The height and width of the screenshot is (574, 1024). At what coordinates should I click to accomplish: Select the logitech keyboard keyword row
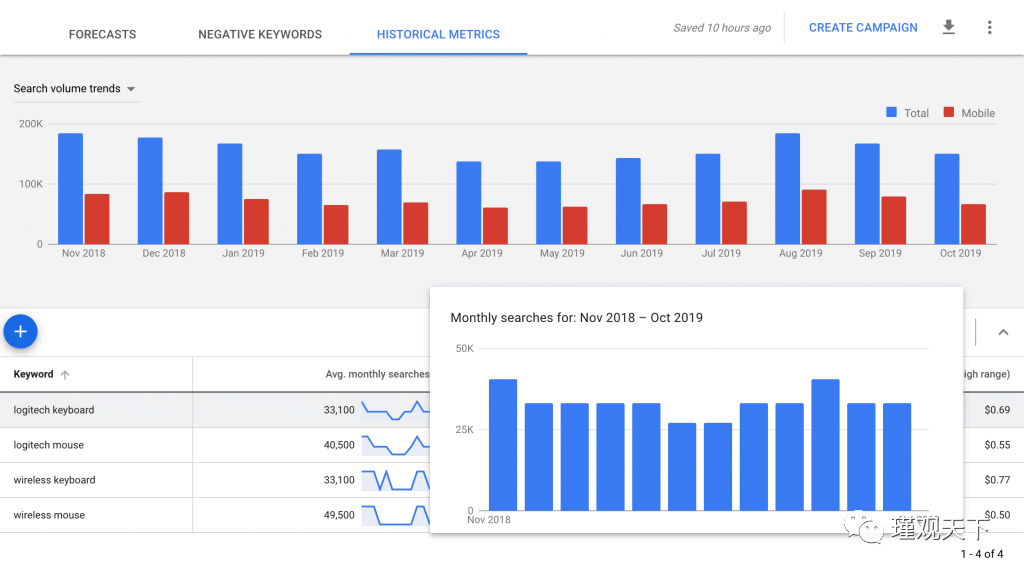coord(54,410)
